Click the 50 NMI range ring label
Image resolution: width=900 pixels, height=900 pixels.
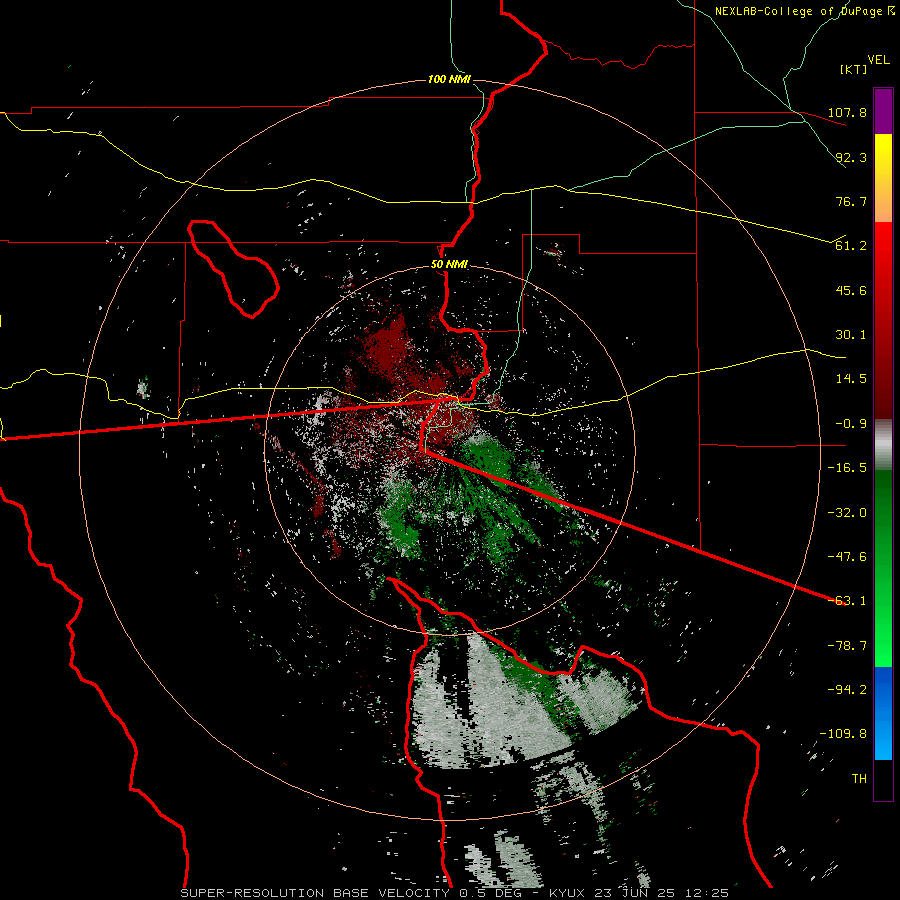point(449,265)
